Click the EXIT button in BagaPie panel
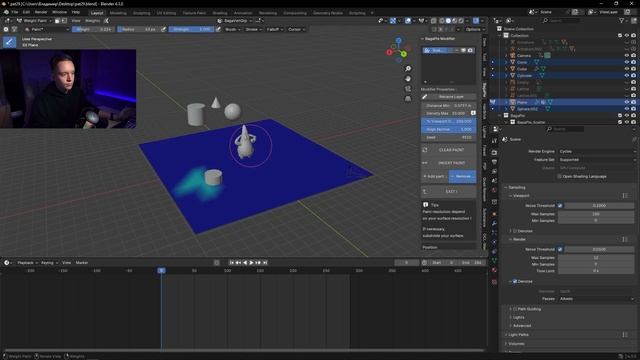This screenshot has height=360, width=640. [449, 191]
